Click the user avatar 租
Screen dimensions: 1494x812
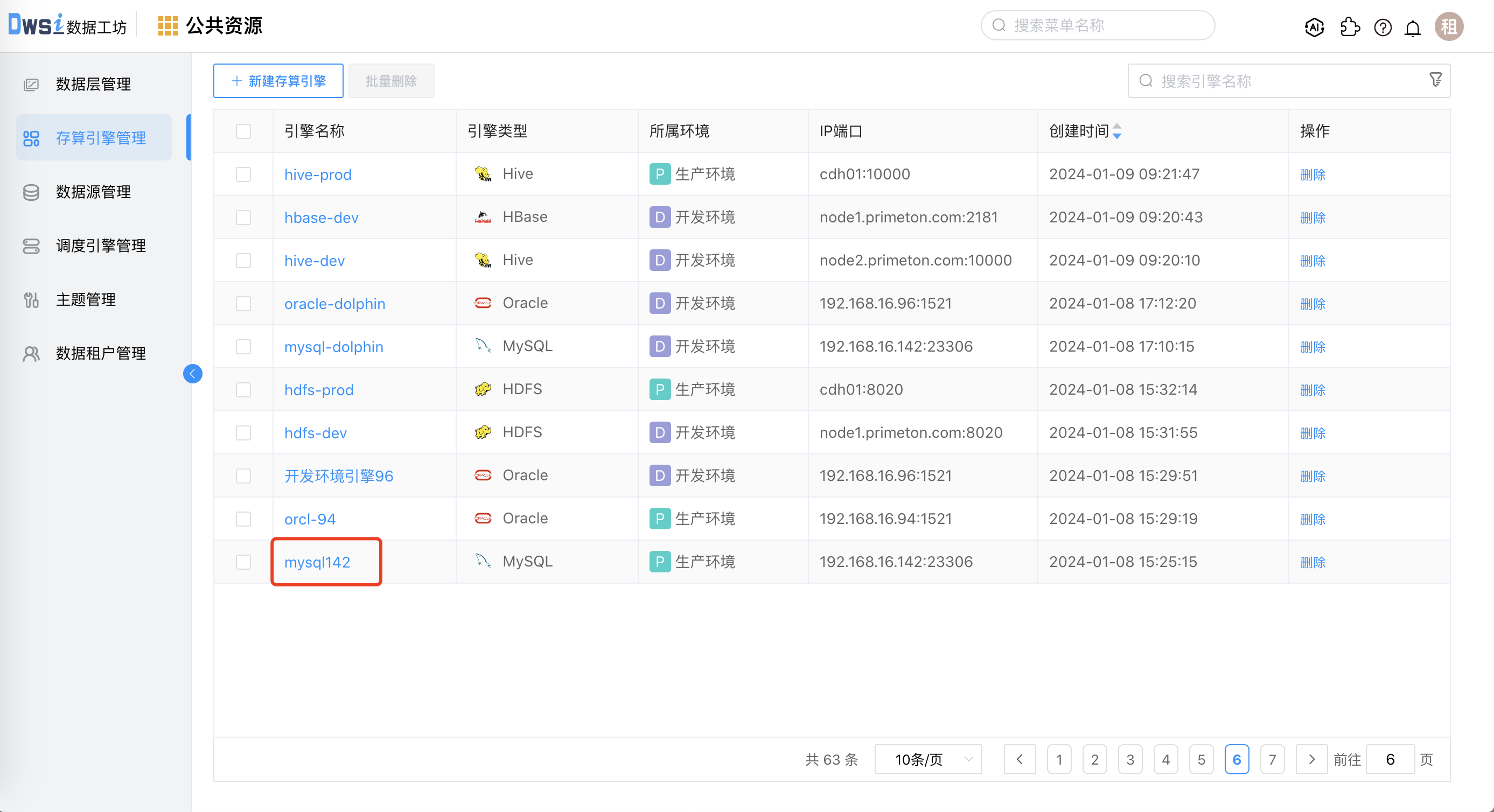(1448, 27)
